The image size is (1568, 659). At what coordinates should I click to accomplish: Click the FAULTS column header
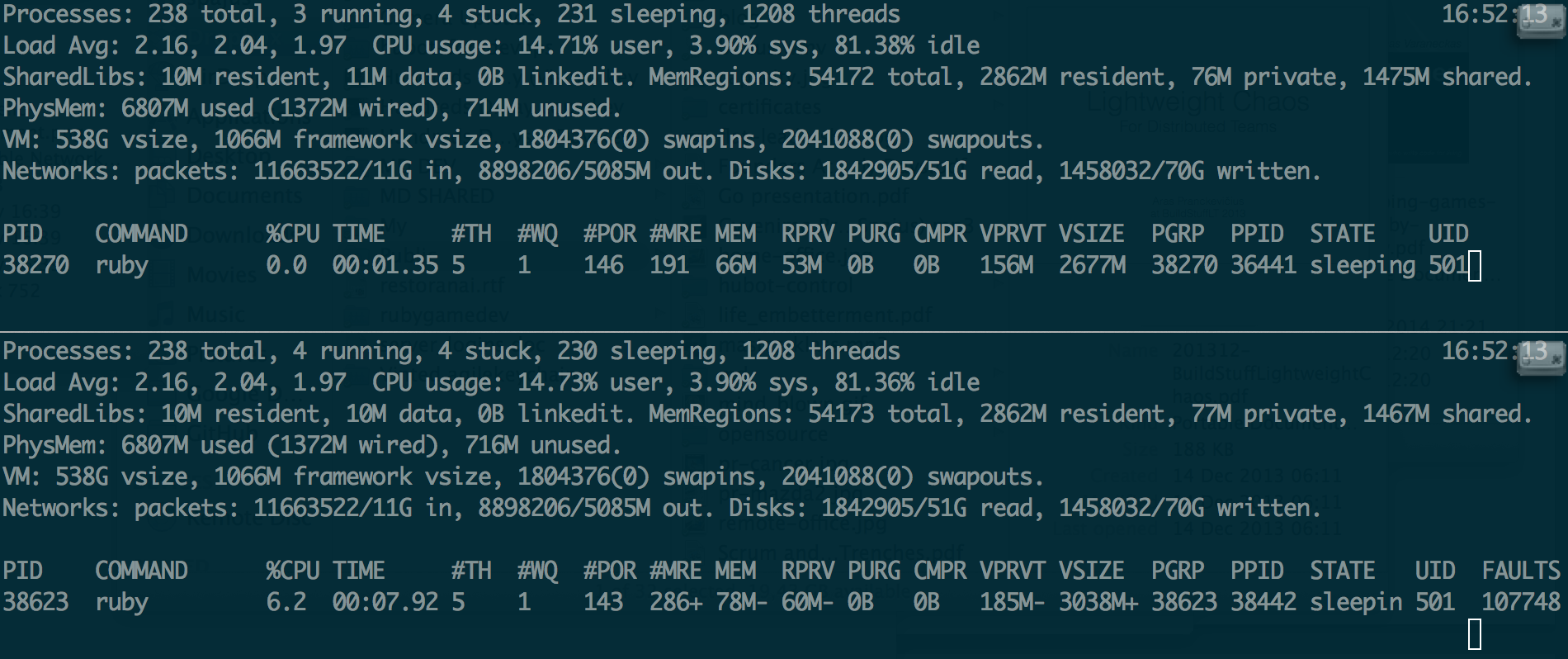coord(1520,571)
